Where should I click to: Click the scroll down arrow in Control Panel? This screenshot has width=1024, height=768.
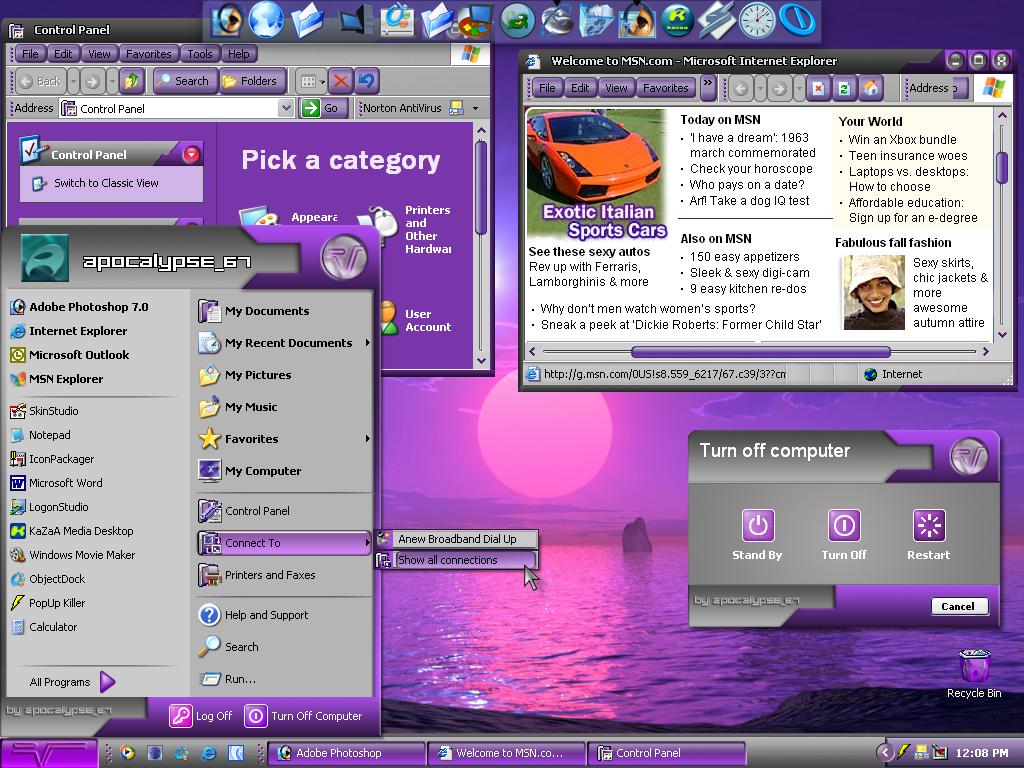point(481,360)
